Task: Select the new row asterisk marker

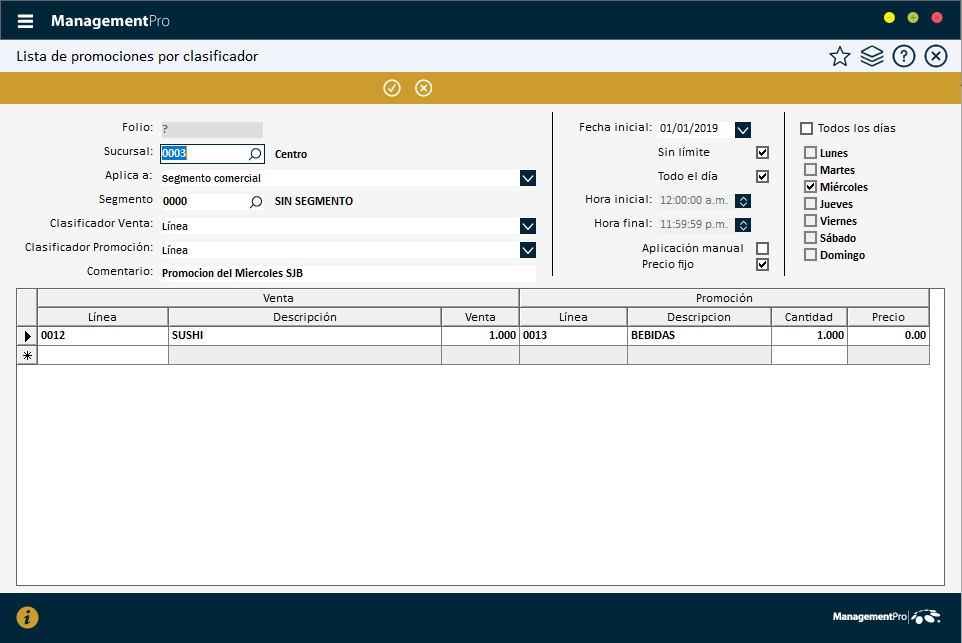Action: point(27,355)
